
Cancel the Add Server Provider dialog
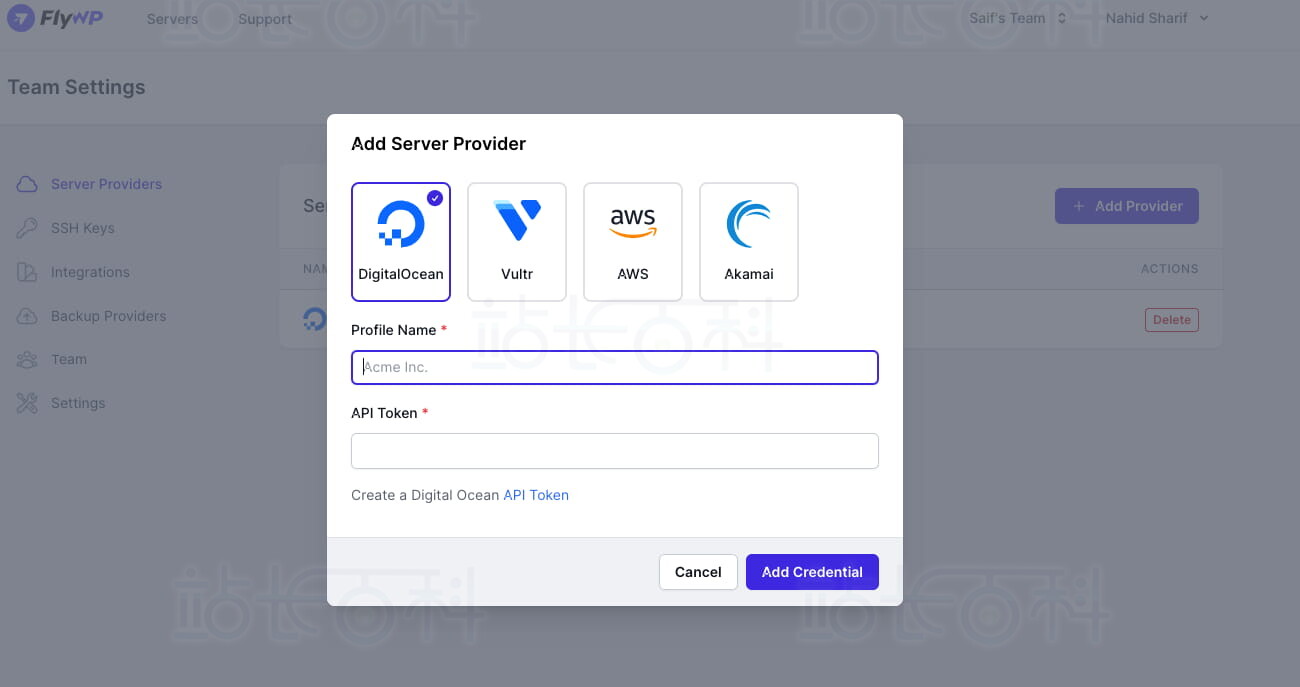point(698,572)
